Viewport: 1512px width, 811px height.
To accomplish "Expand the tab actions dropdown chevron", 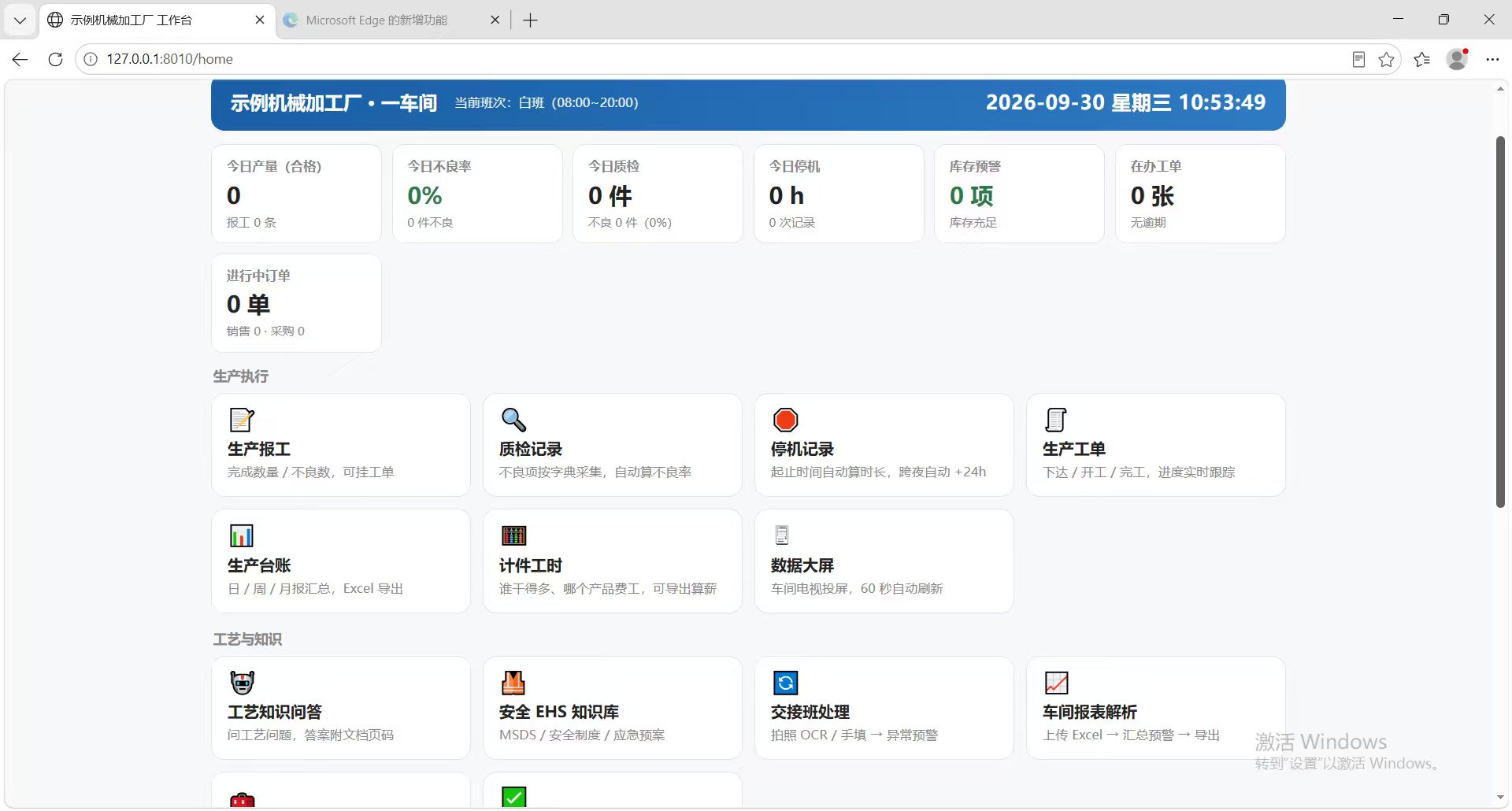I will pos(20,20).
